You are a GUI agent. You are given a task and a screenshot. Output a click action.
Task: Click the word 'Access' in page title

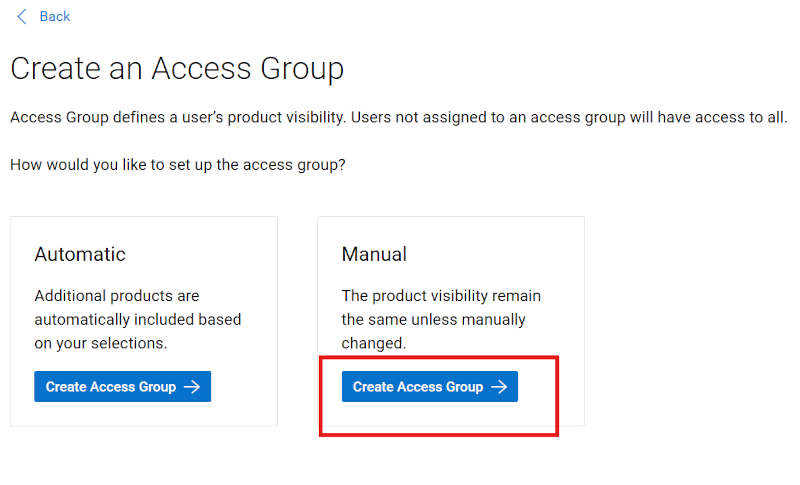205,69
